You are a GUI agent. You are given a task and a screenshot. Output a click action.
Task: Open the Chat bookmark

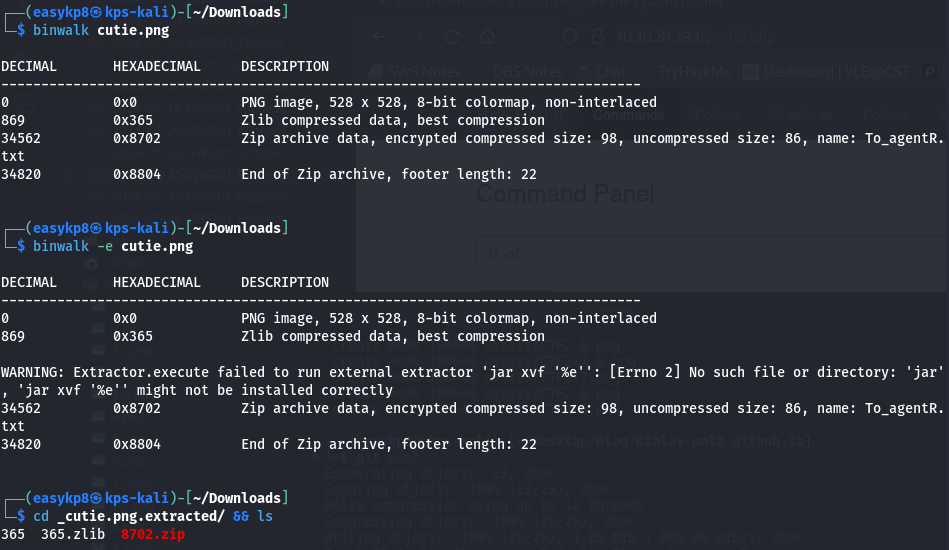(602, 72)
